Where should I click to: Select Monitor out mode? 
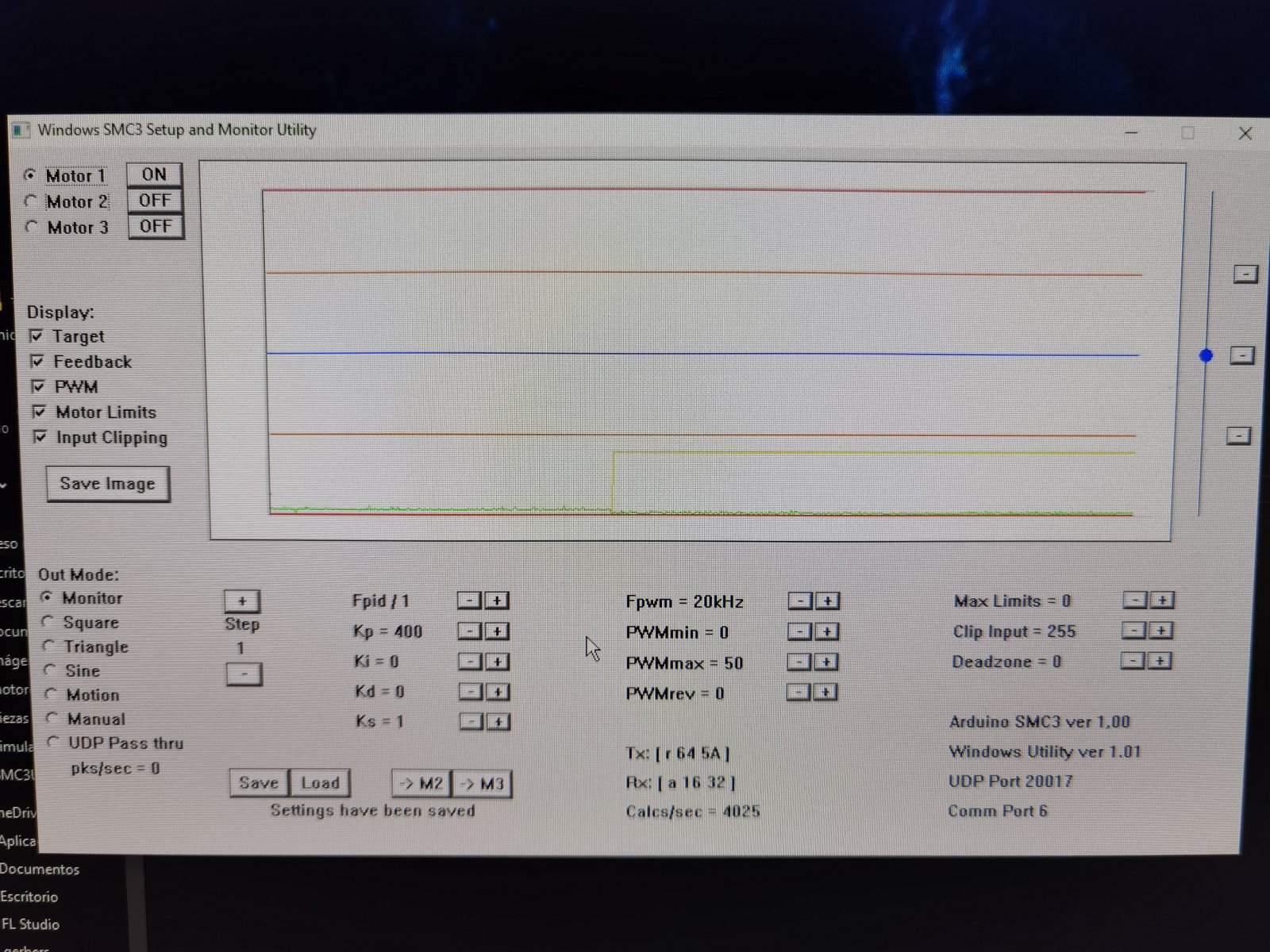pyautogui.click(x=47, y=597)
